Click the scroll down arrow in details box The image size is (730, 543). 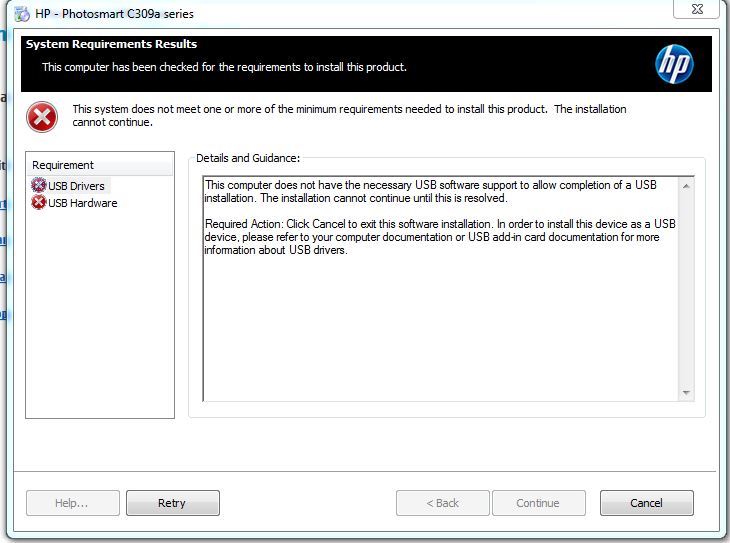pyautogui.click(x=686, y=393)
